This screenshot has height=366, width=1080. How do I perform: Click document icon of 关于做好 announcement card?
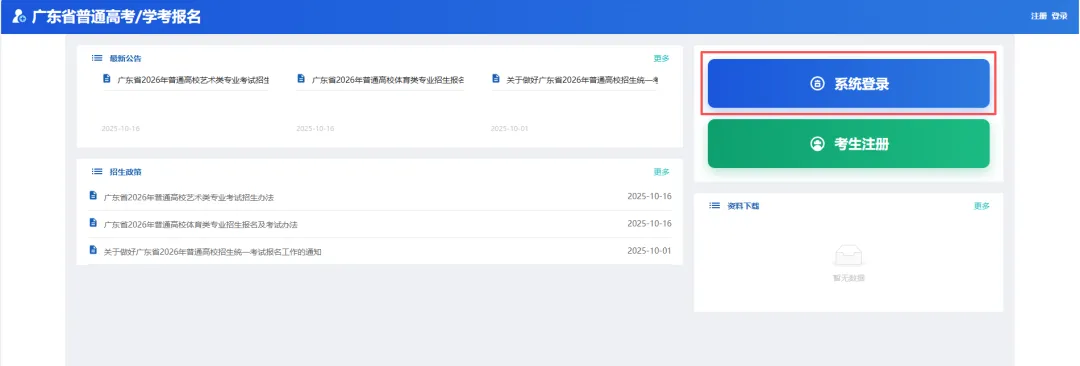pyautogui.click(x=496, y=79)
